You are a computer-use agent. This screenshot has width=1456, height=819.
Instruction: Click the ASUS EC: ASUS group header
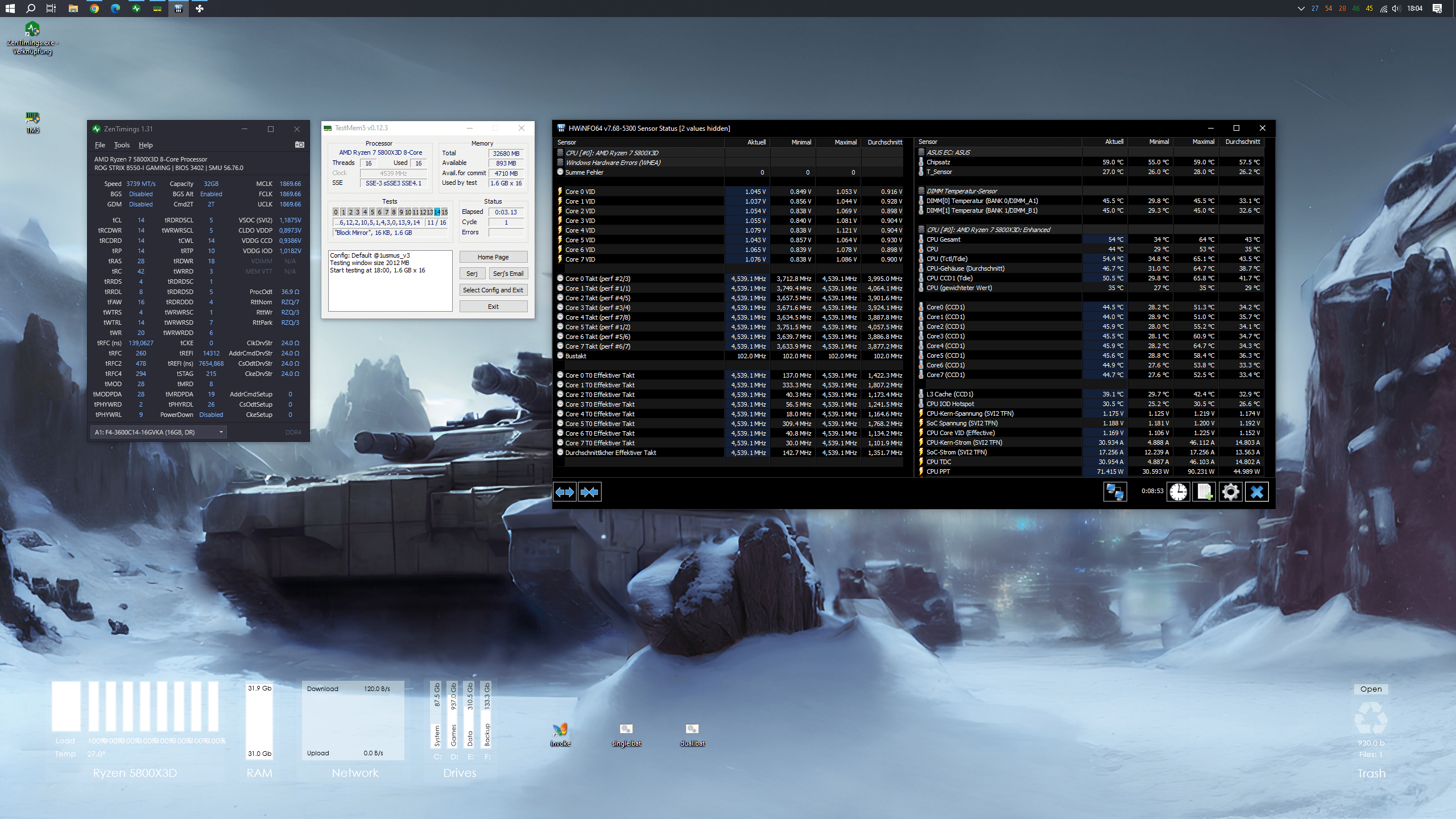point(948,152)
